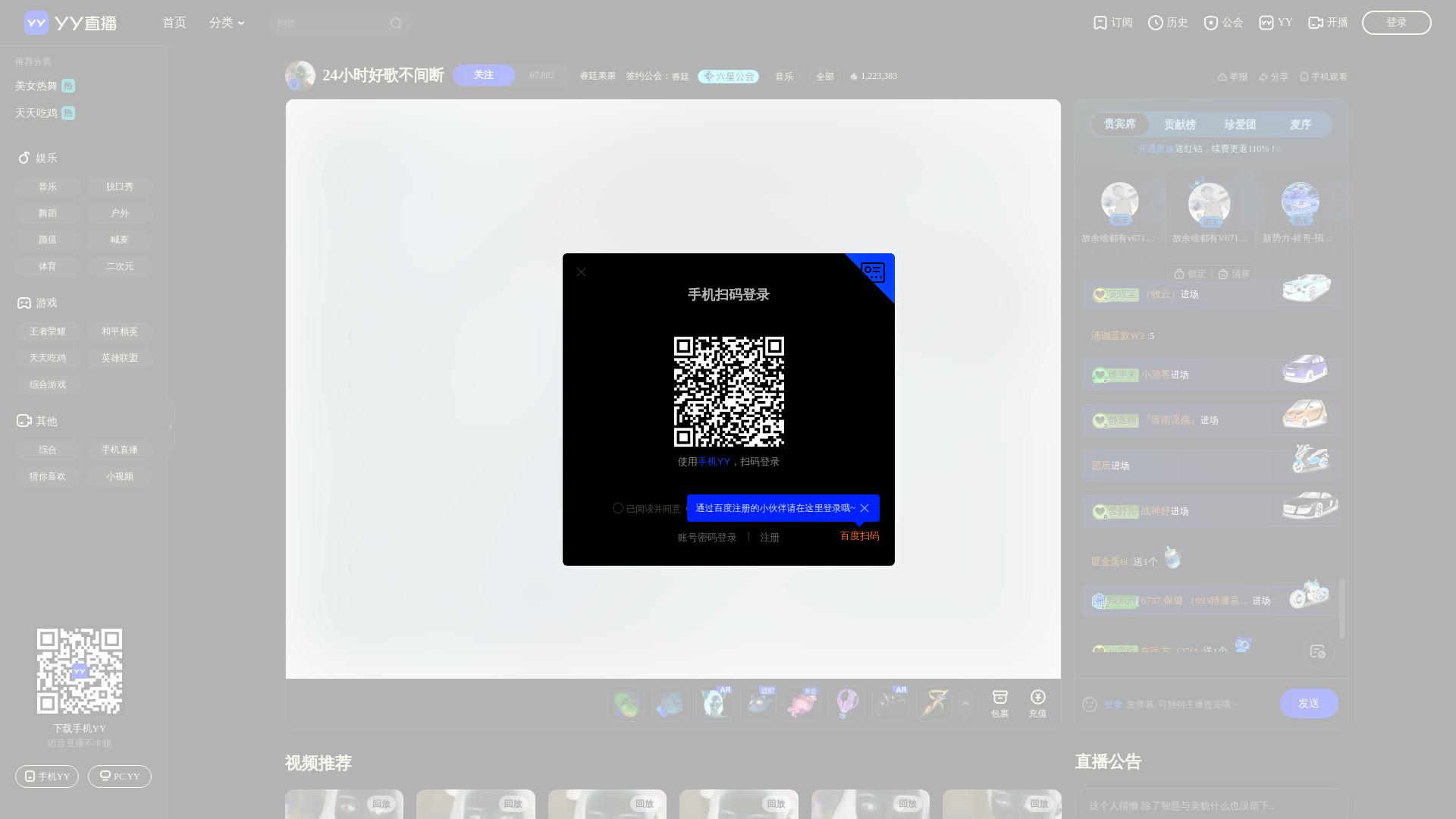Click the YY直播 logo
The image size is (1456, 819).
(x=71, y=23)
